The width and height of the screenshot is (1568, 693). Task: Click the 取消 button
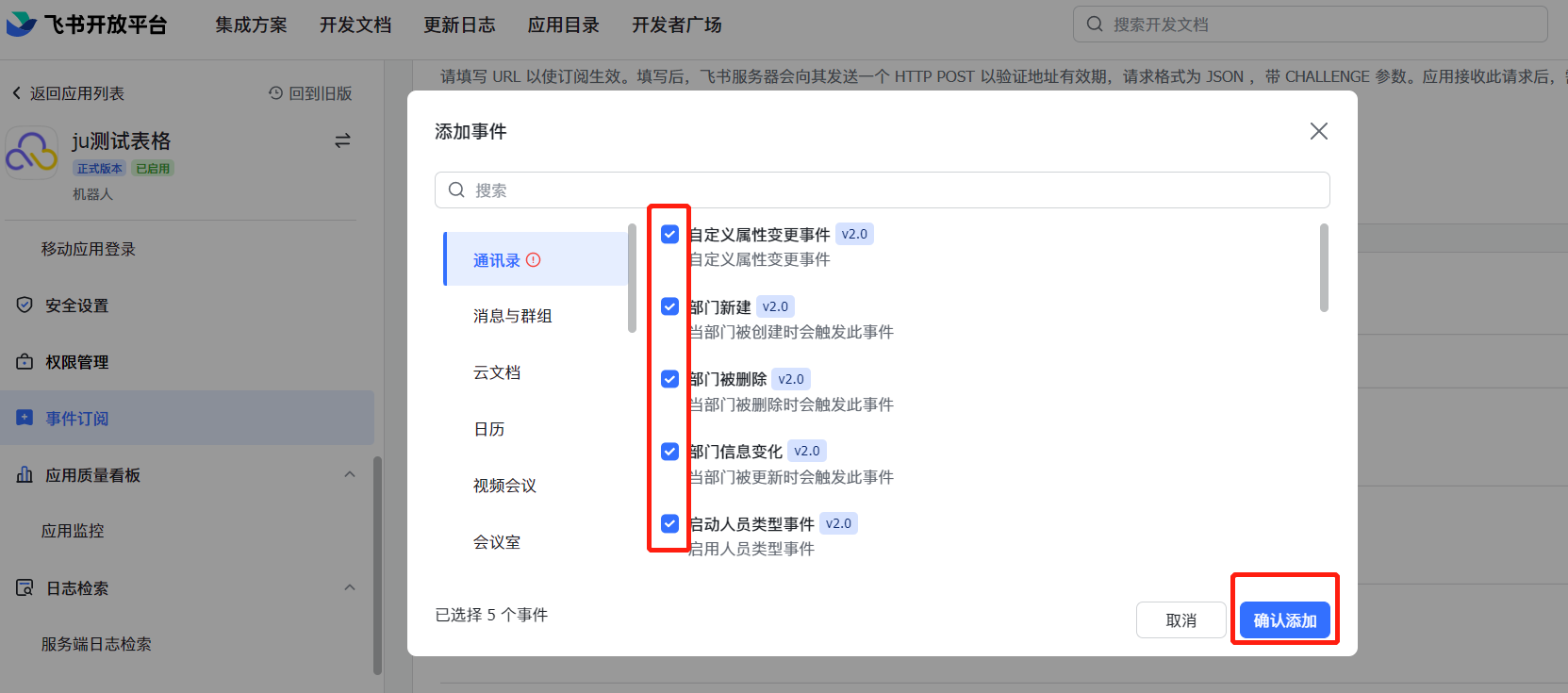coord(1181,620)
